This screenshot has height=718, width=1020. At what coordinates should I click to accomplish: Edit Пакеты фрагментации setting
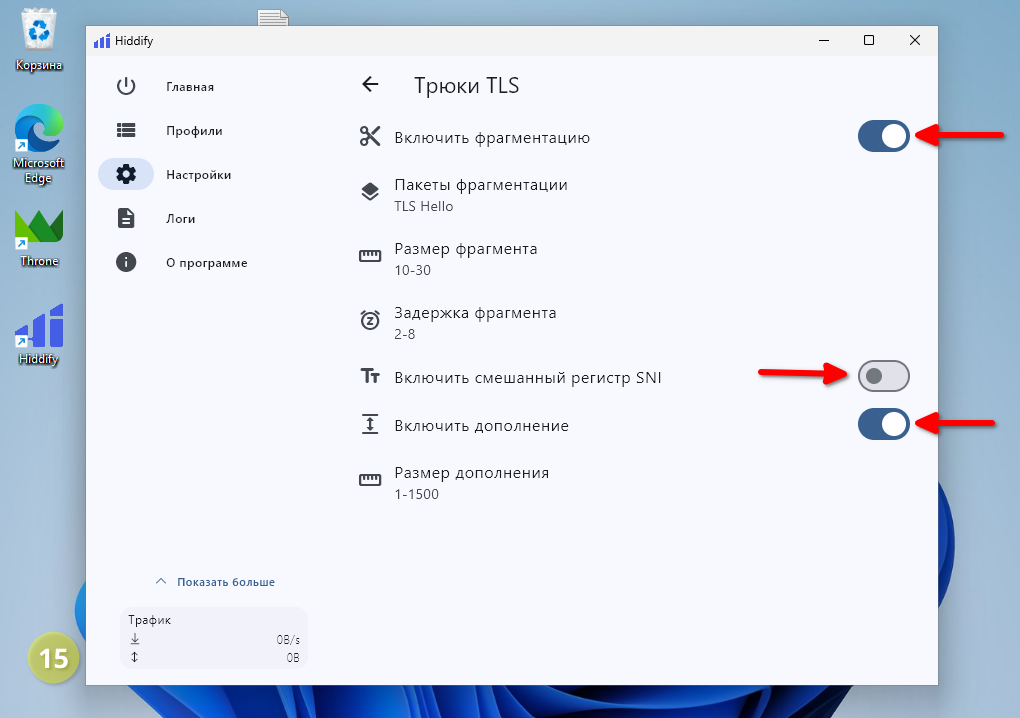[634, 195]
